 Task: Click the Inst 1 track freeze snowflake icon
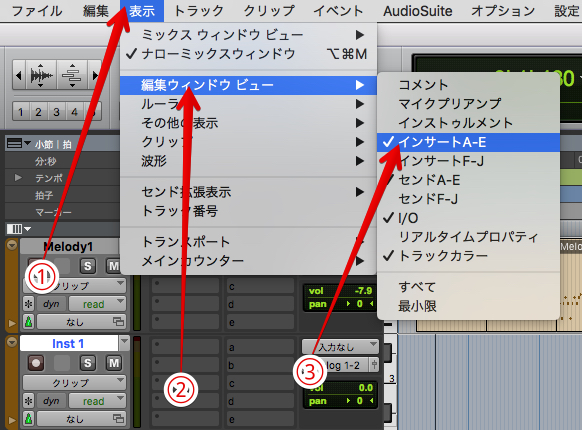click(x=28, y=401)
